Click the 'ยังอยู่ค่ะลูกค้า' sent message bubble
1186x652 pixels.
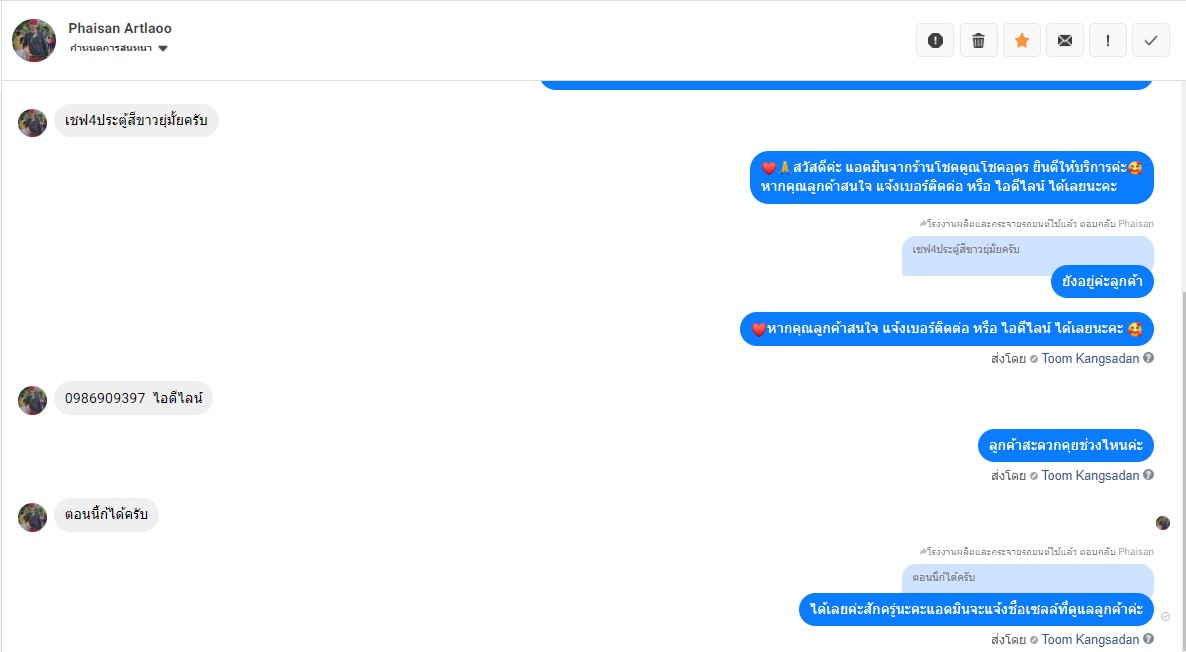(1102, 281)
